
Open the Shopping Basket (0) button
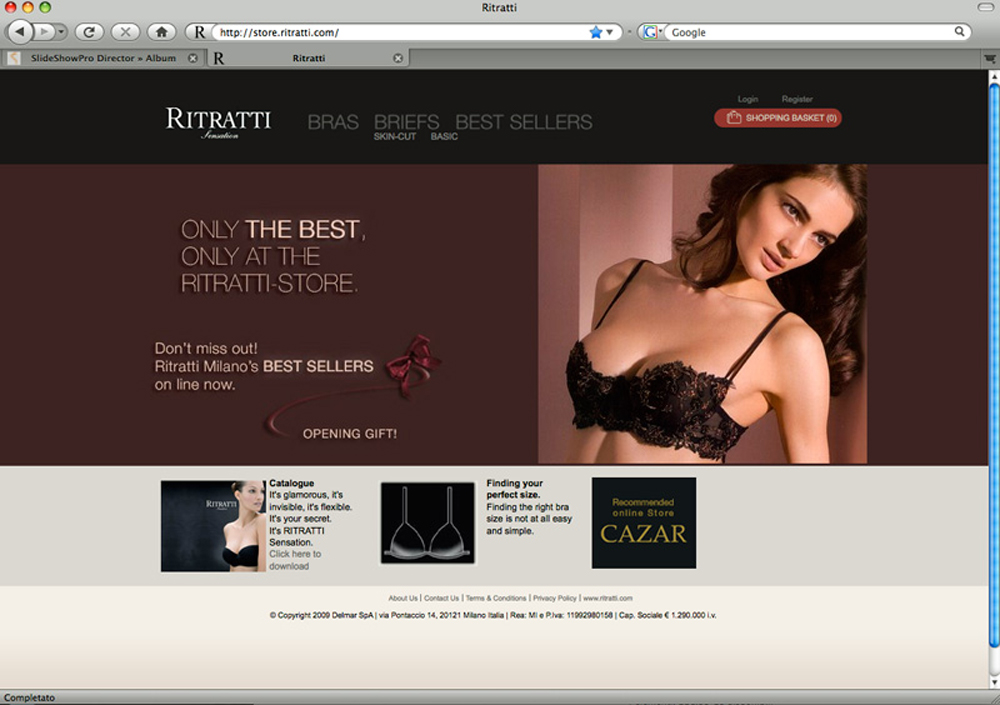[x=778, y=118]
